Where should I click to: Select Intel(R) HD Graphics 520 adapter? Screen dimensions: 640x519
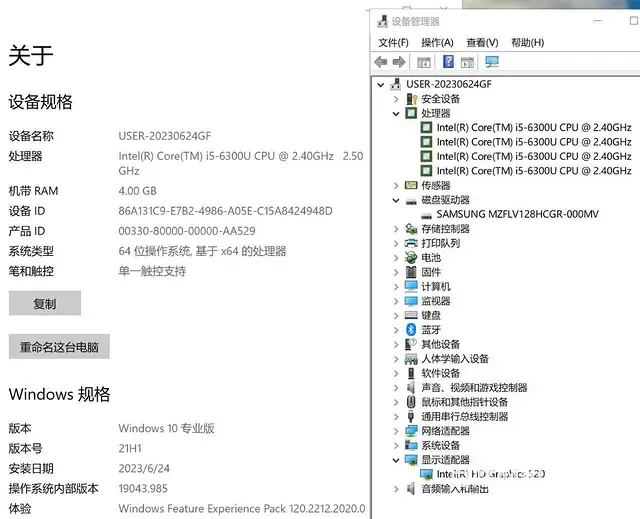click(491, 474)
